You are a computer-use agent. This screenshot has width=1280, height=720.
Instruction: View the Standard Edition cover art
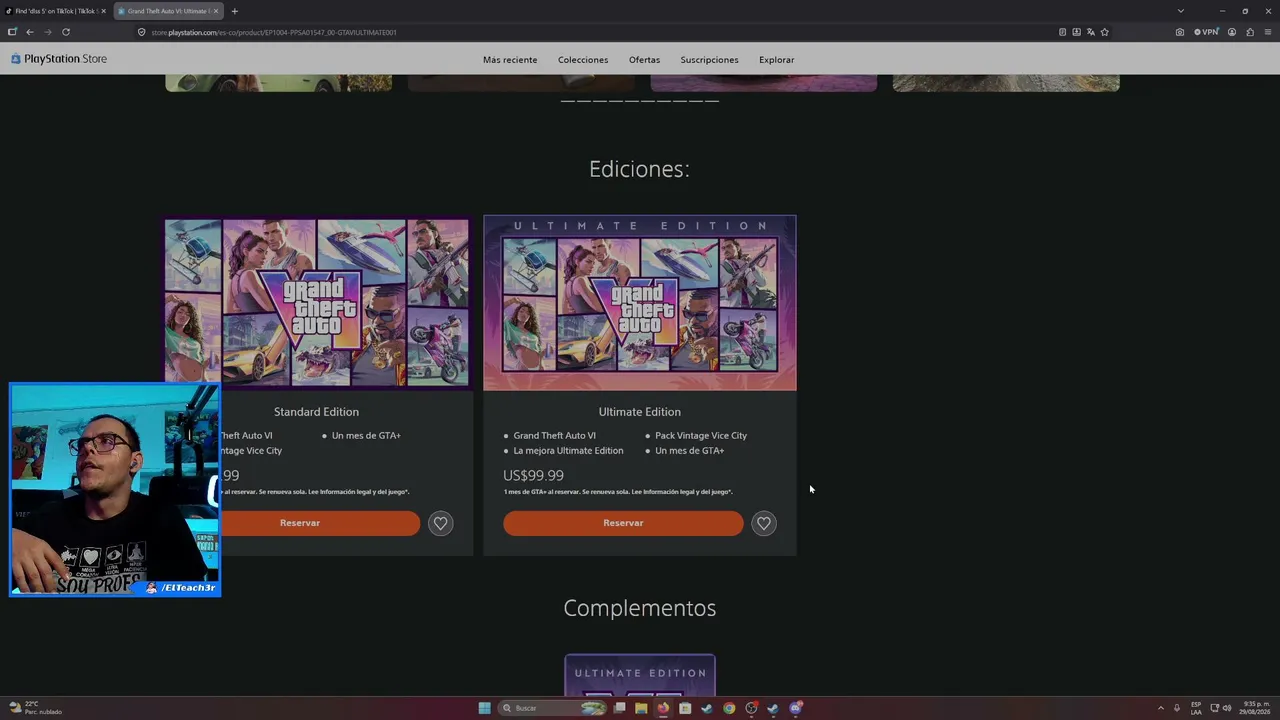(318, 304)
